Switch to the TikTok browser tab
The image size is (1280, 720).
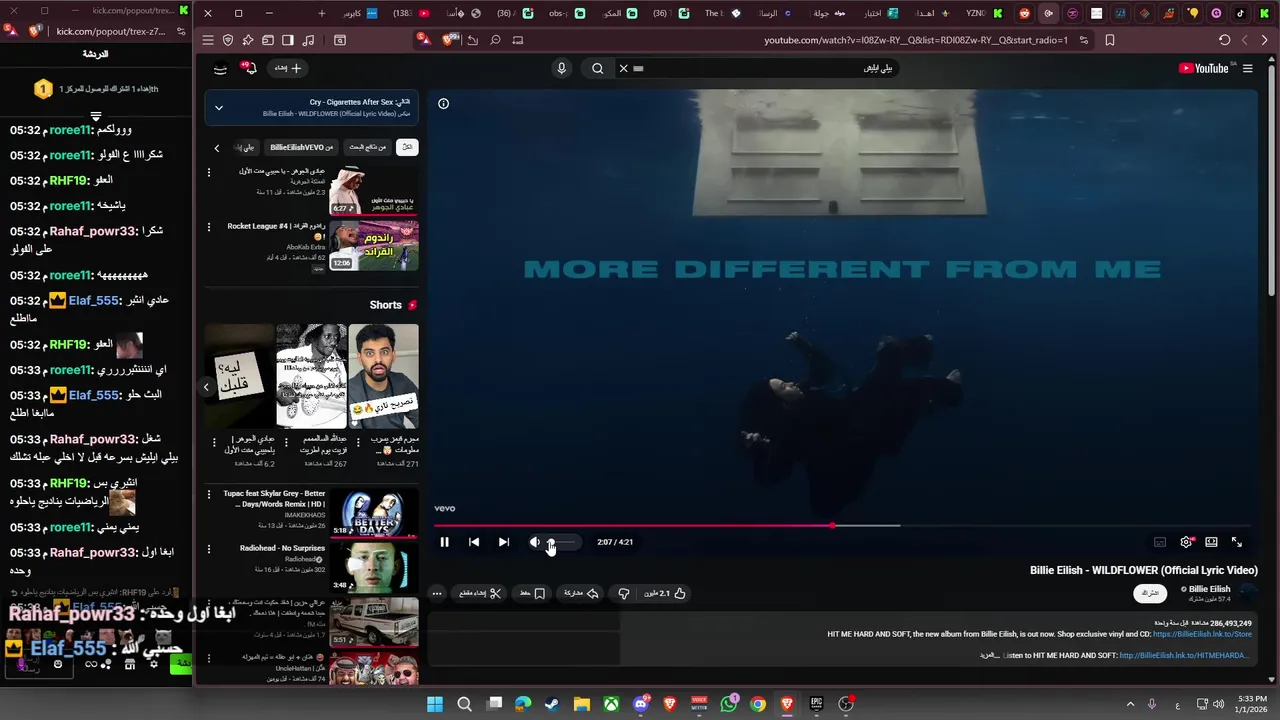point(1240,13)
